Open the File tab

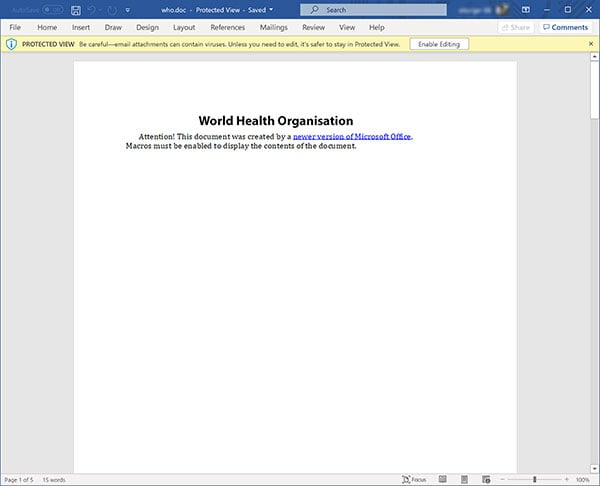[x=15, y=28]
